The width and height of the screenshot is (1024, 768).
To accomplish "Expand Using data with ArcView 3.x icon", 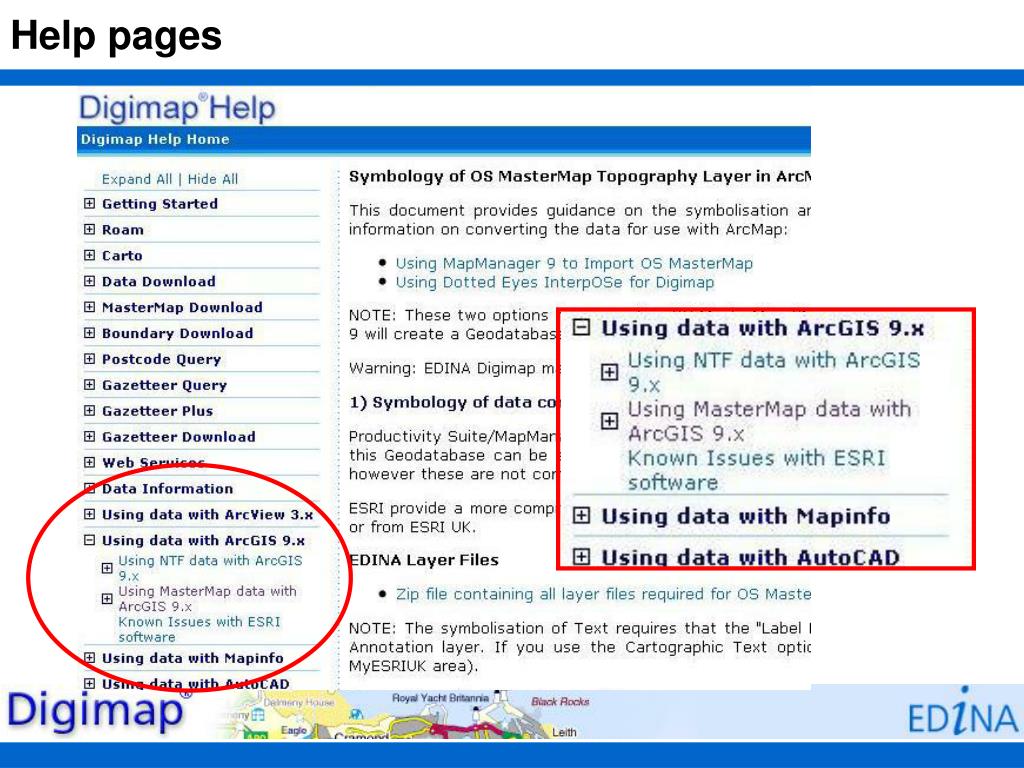I will [x=89, y=515].
